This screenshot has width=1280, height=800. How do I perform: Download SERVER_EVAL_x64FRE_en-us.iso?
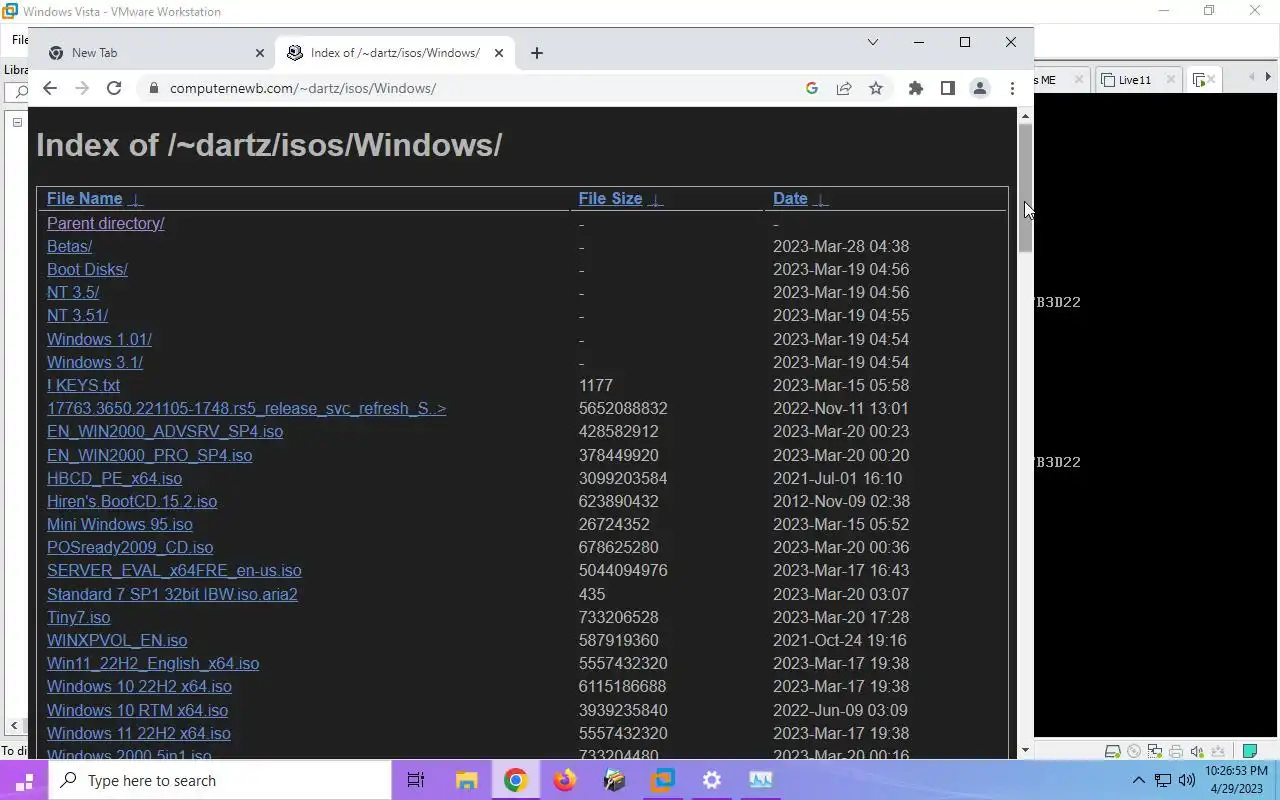click(174, 570)
